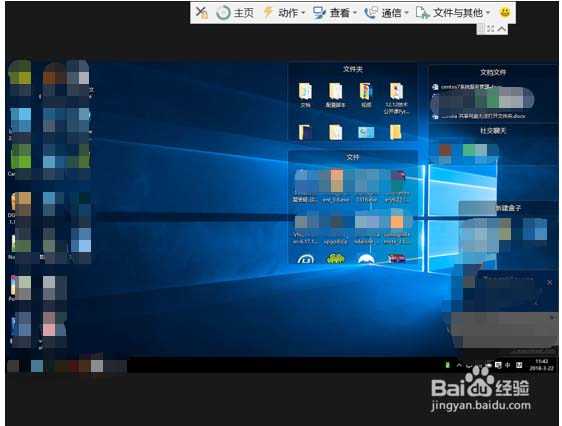Click the close-session X icon in the toolbar
Screen dimensions: 562x426
[x=201, y=13]
